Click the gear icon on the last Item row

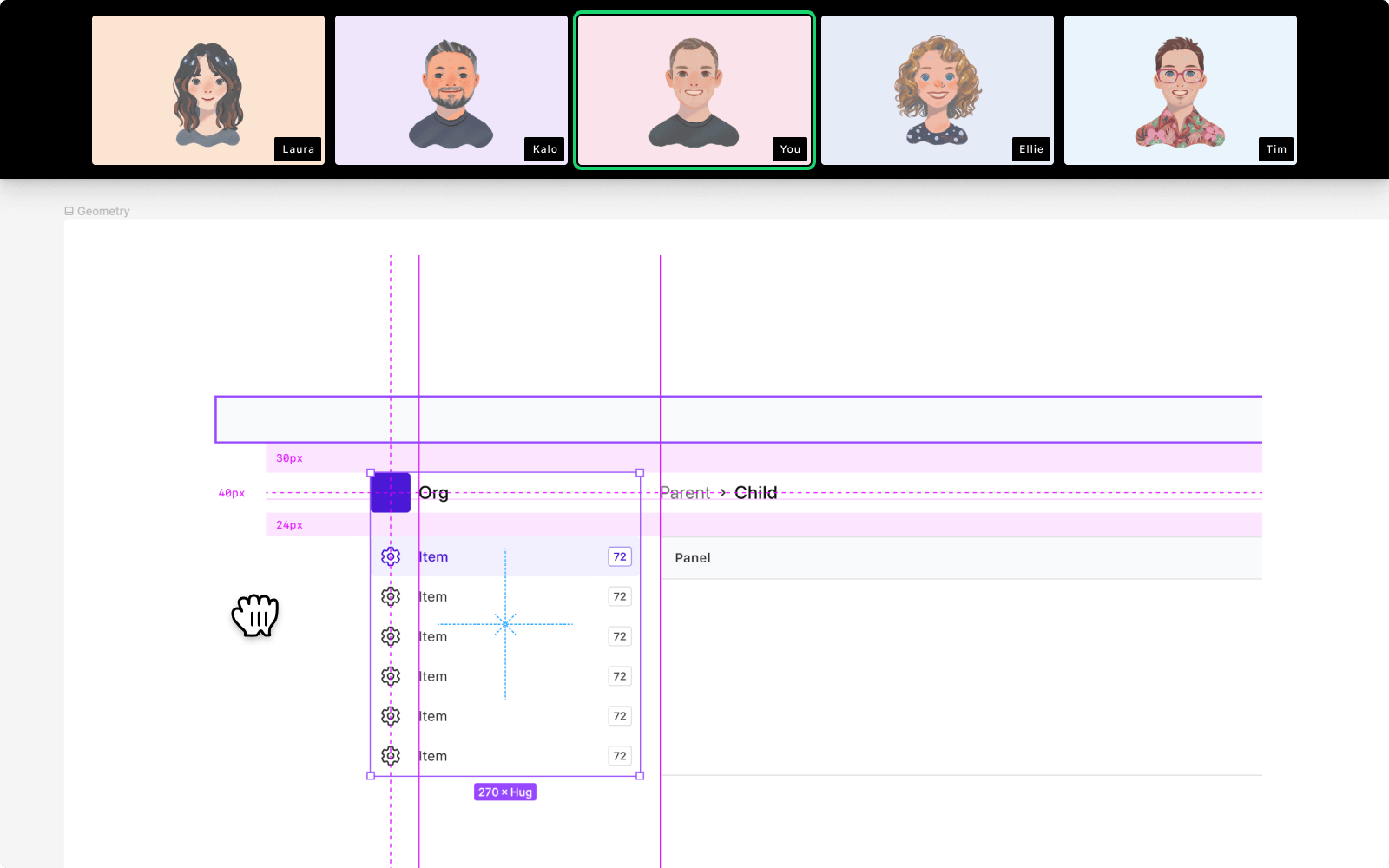click(391, 757)
